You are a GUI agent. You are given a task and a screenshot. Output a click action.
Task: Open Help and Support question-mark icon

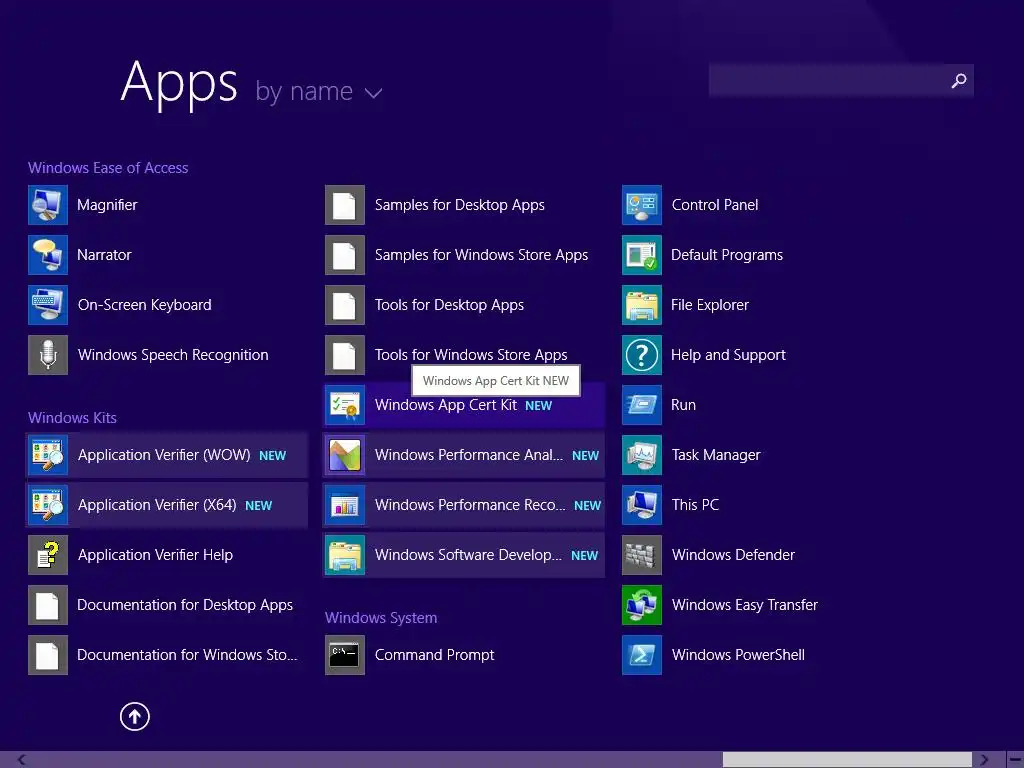pos(642,355)
